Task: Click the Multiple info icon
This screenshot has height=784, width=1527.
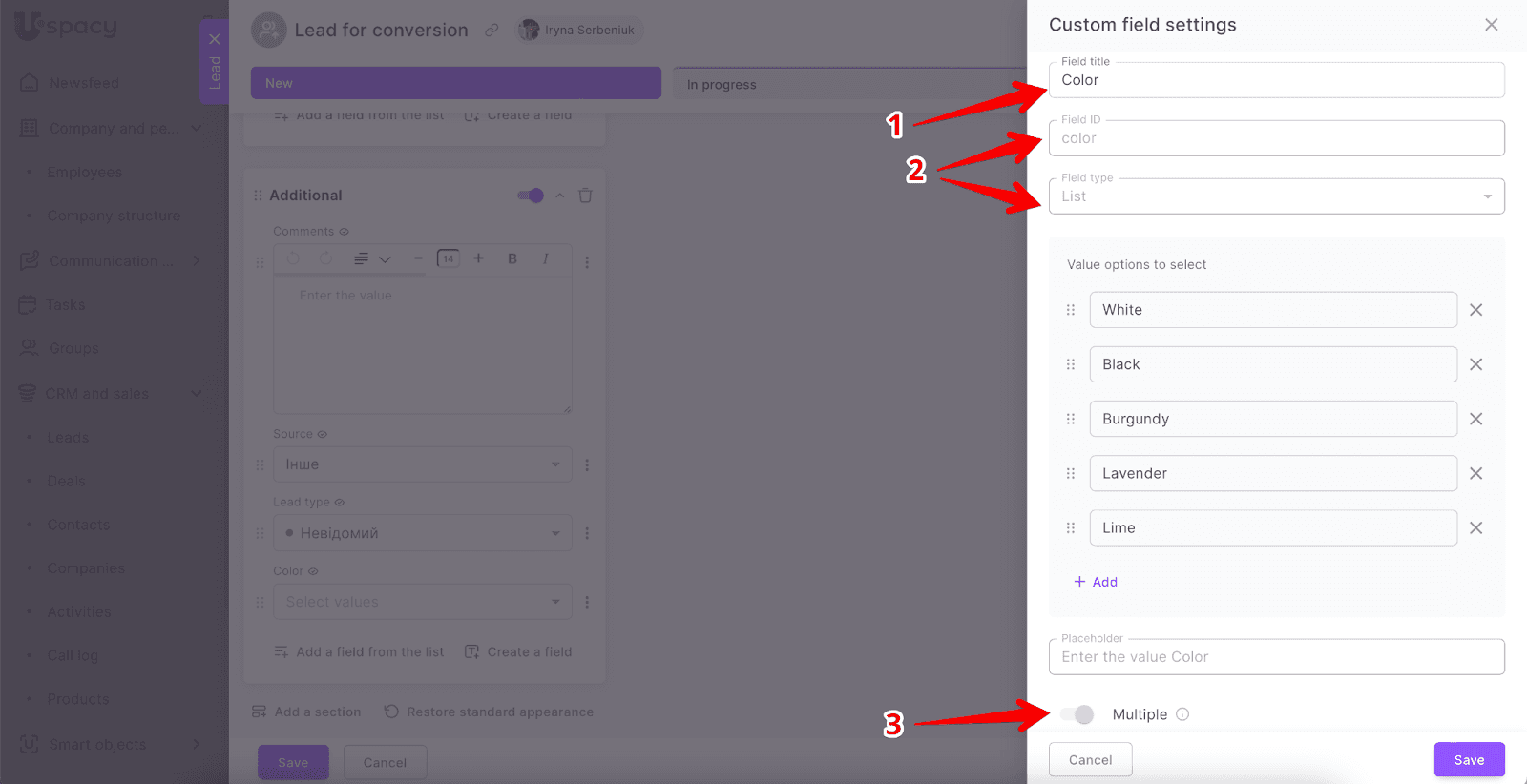Action: (1182, 714)
